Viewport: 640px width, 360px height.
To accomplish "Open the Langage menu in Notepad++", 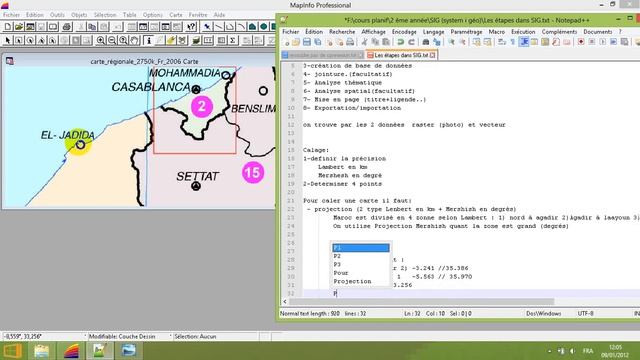I will (433, 32).
